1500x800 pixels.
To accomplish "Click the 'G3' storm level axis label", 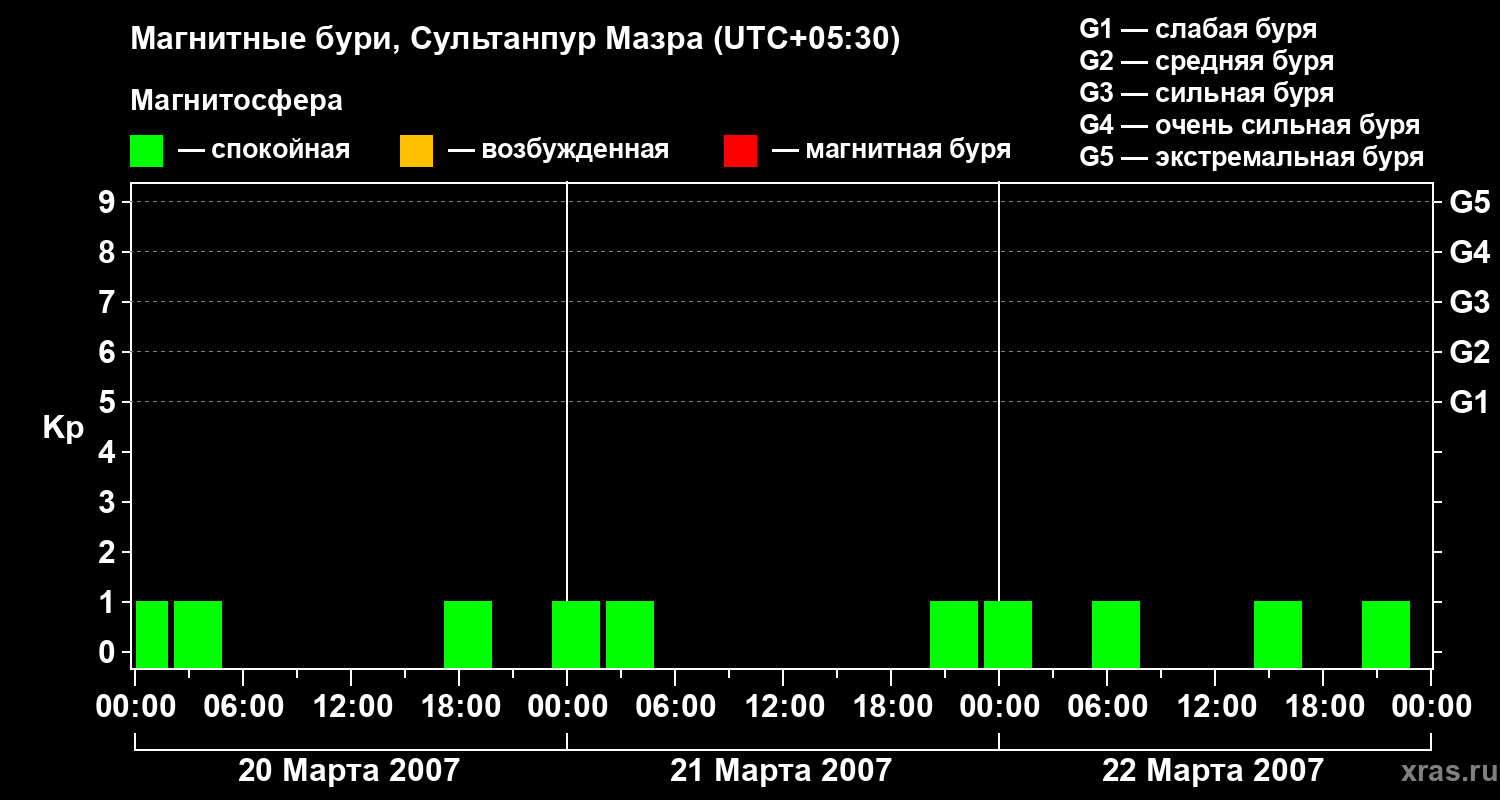I will click(1470, 302).
